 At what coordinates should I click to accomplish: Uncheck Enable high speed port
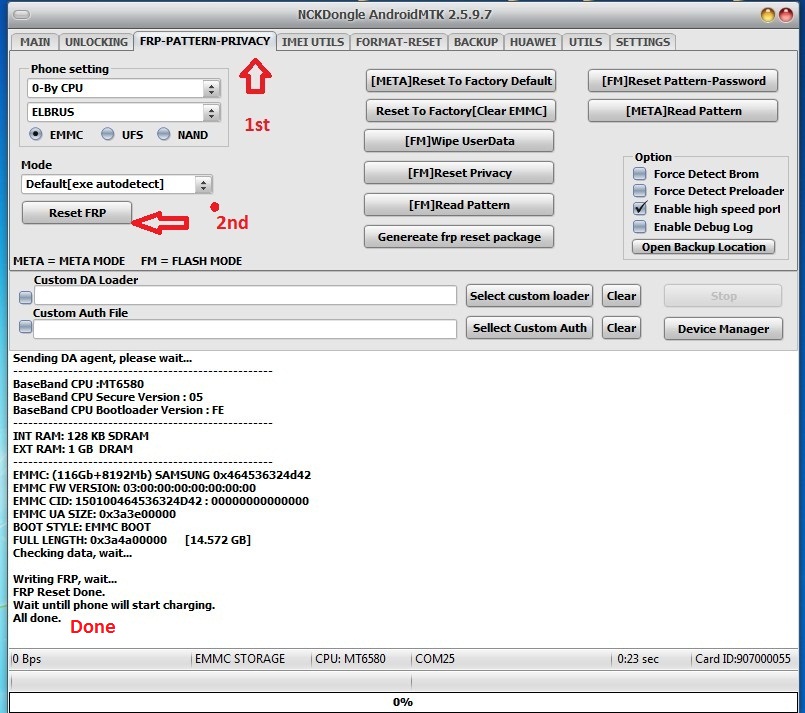640,208
